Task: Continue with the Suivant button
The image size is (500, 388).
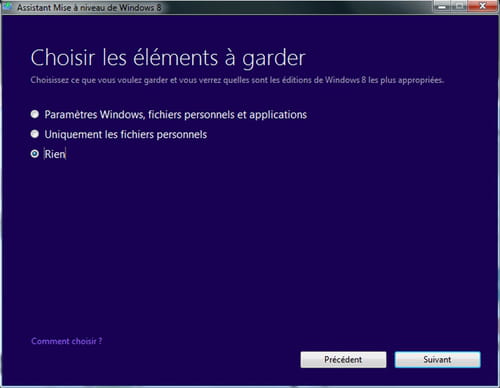Action: pos(438,360)
